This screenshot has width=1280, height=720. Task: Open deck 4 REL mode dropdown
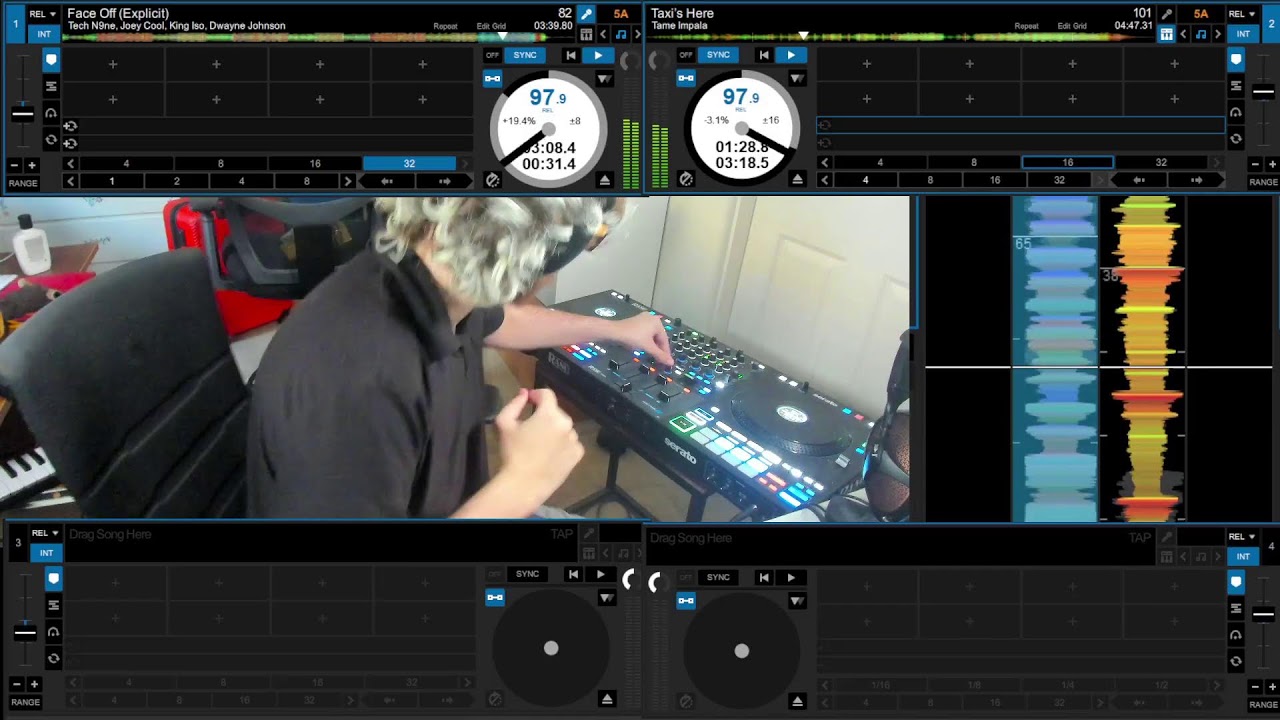[x=1243, y=537]
